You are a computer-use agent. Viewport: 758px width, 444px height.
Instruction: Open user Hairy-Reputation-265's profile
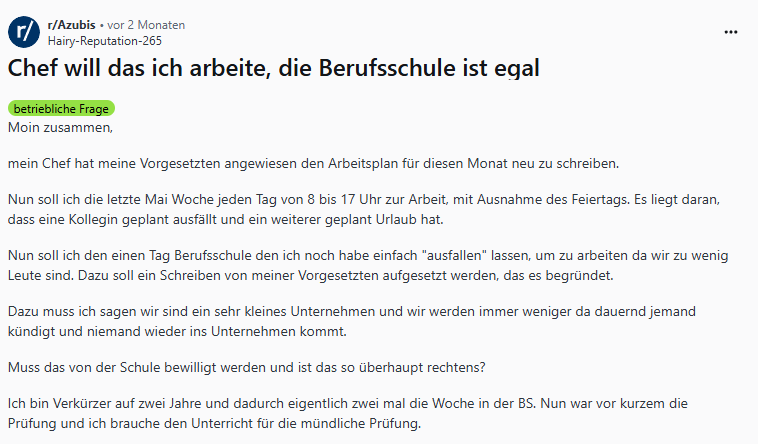pyautogui.click(x=104, y=40)
